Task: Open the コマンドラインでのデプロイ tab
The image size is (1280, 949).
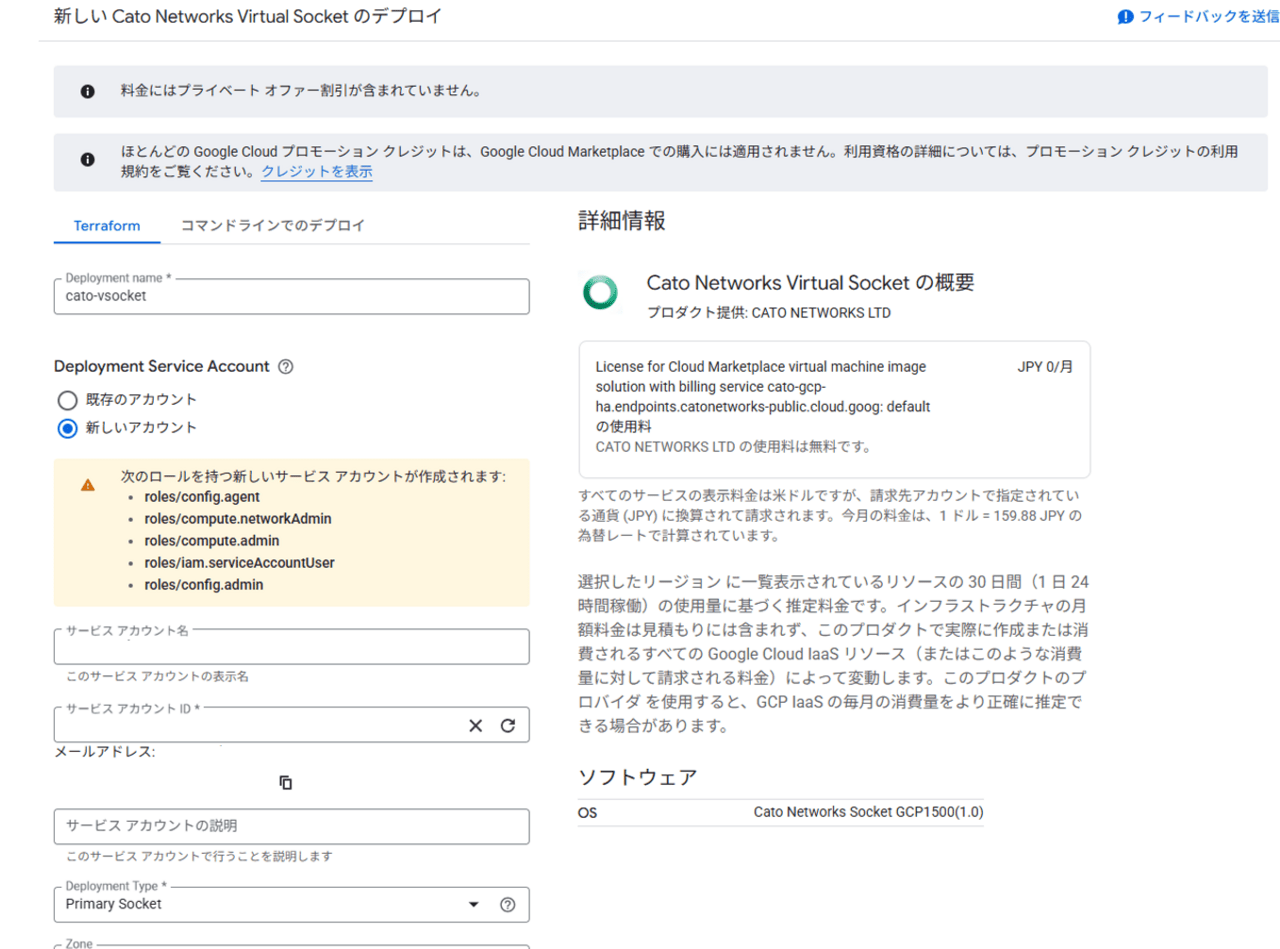Action: 272,226
